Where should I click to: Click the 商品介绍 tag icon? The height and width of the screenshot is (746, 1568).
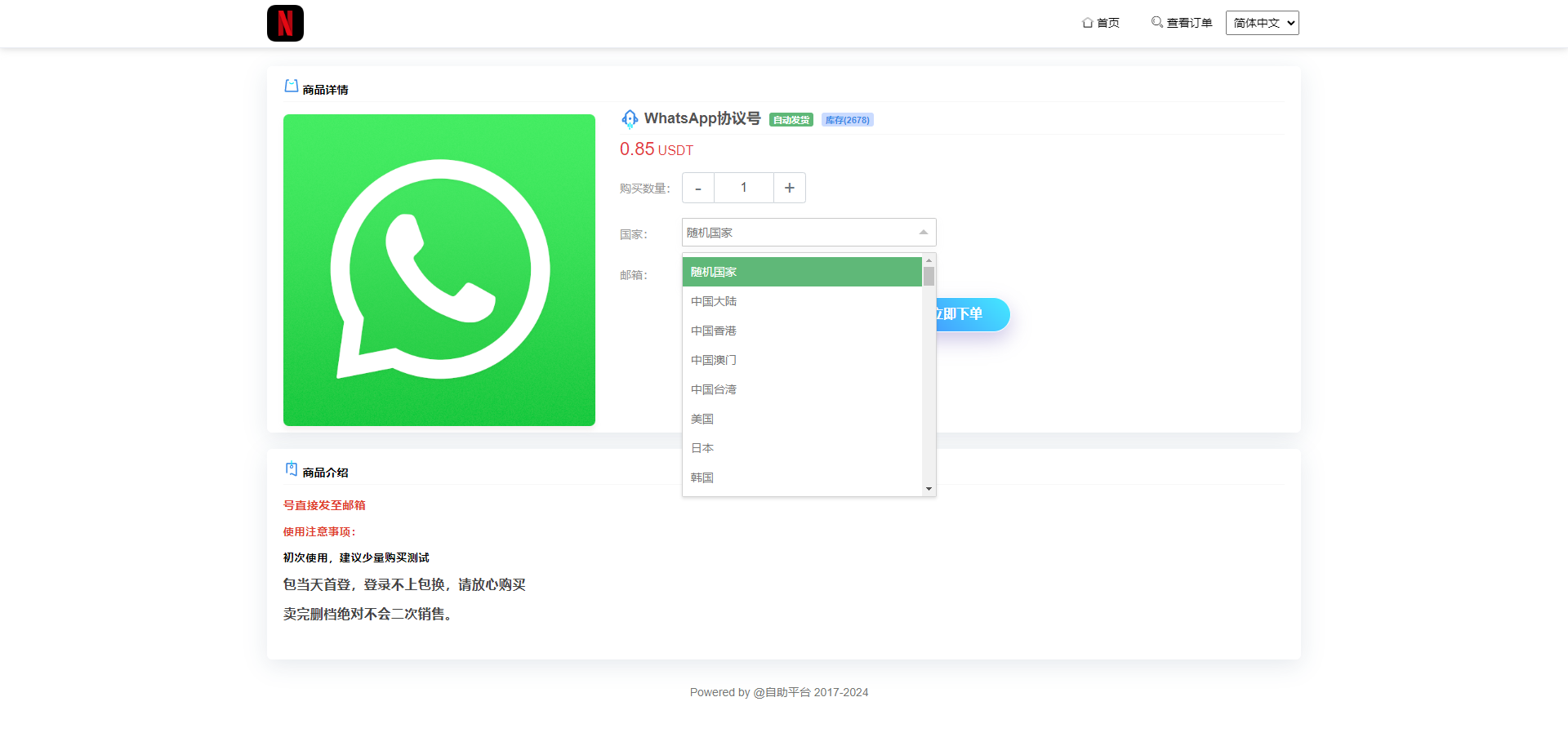291,468
